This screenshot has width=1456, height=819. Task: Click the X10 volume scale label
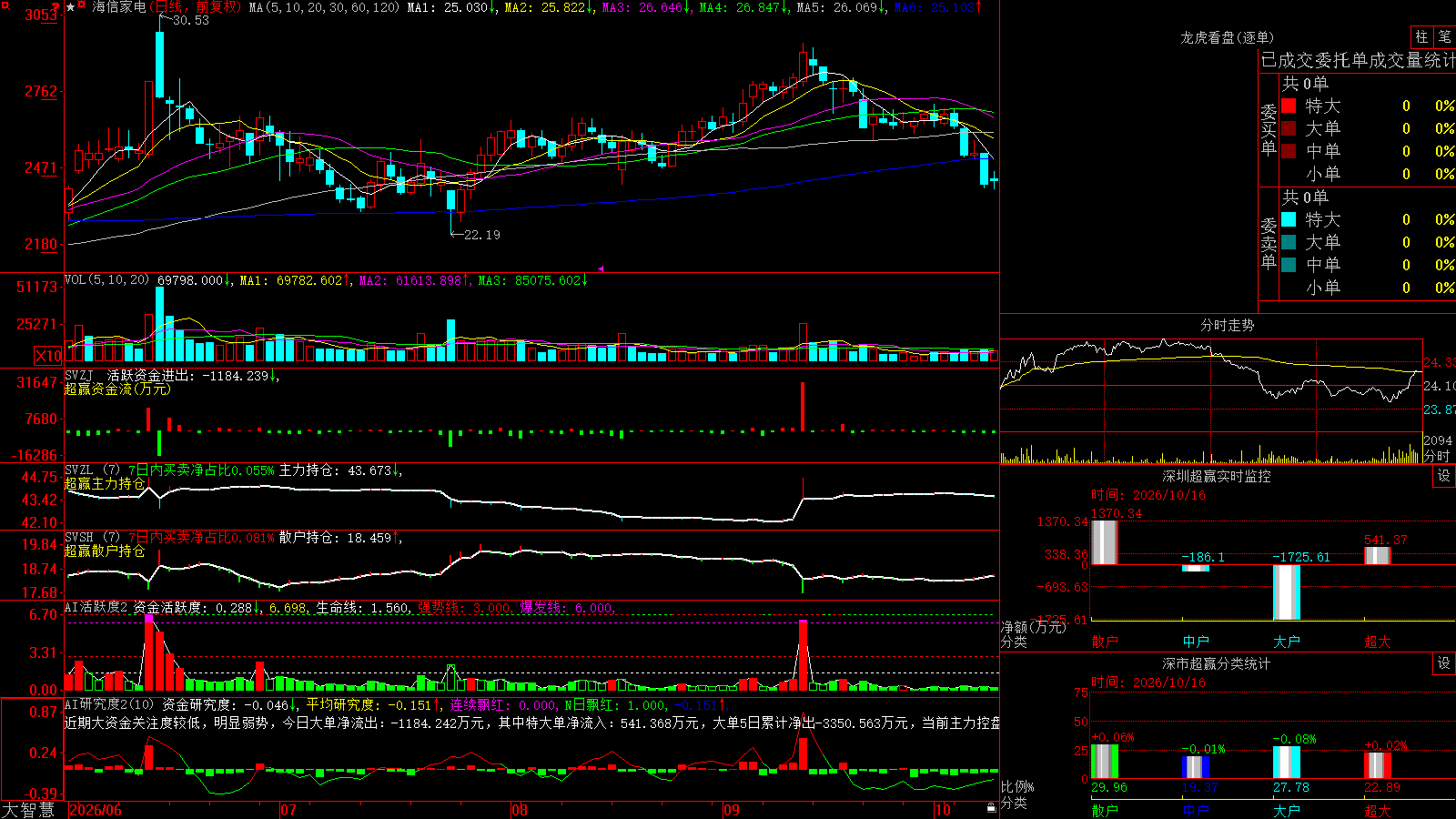(48, 356)
